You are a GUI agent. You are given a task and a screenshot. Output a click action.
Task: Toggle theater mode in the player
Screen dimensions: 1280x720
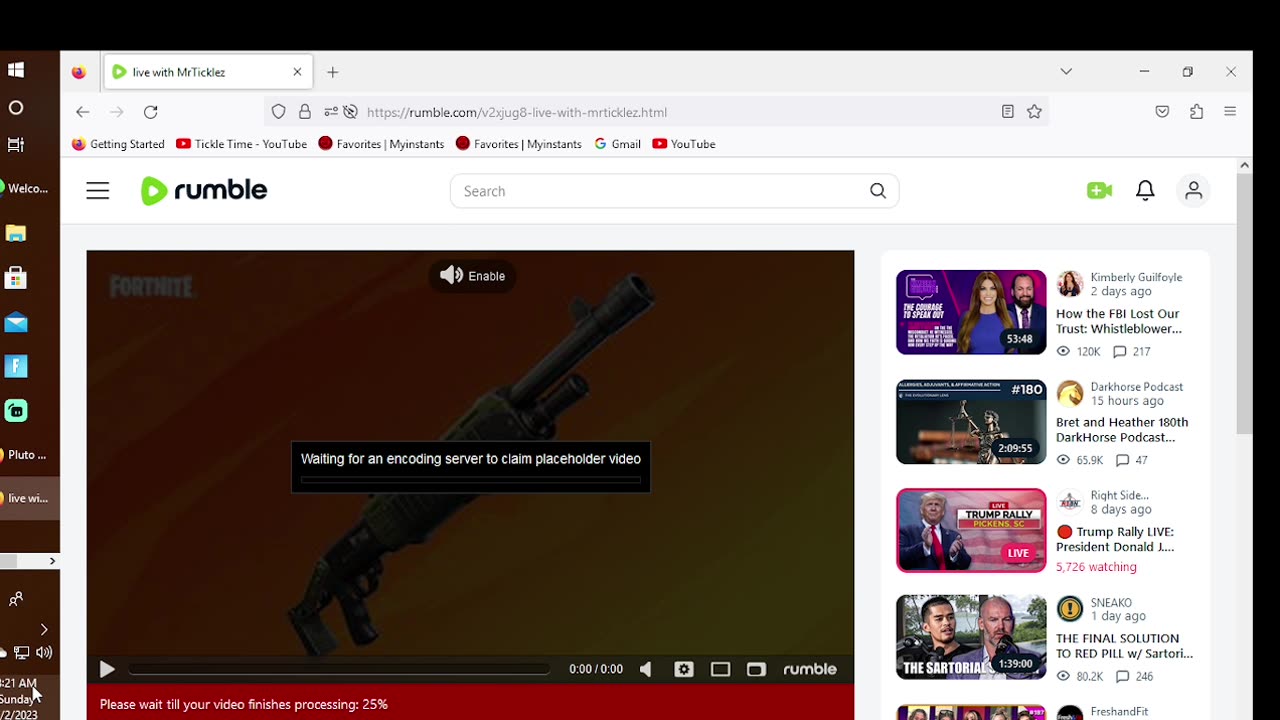point(720,670)
